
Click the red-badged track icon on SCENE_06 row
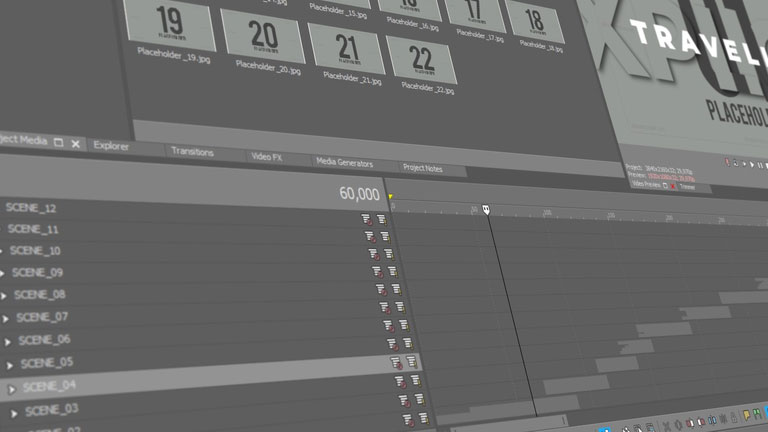(388, 326)
